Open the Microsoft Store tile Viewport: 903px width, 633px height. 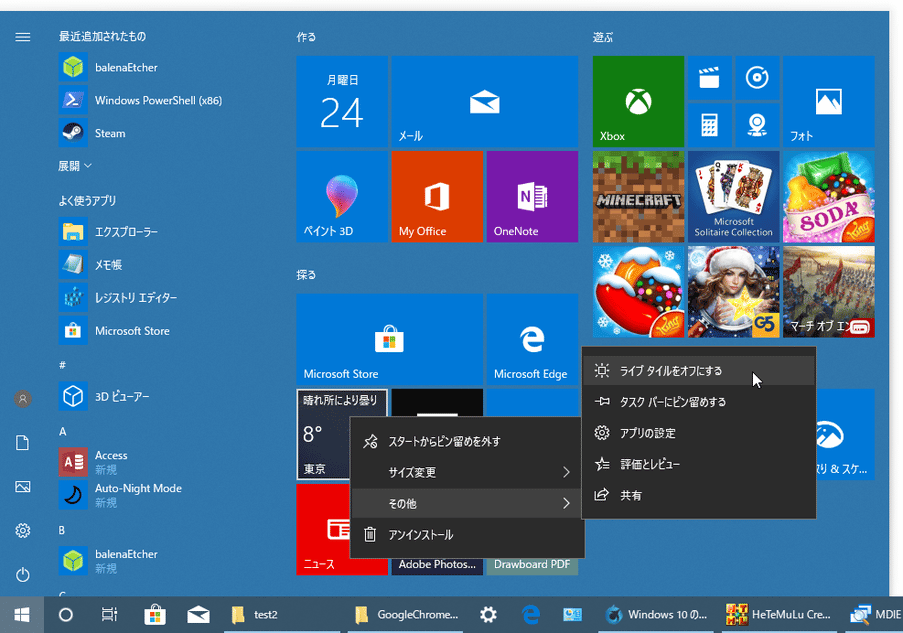pyautogui.click(x=390, y=339)
